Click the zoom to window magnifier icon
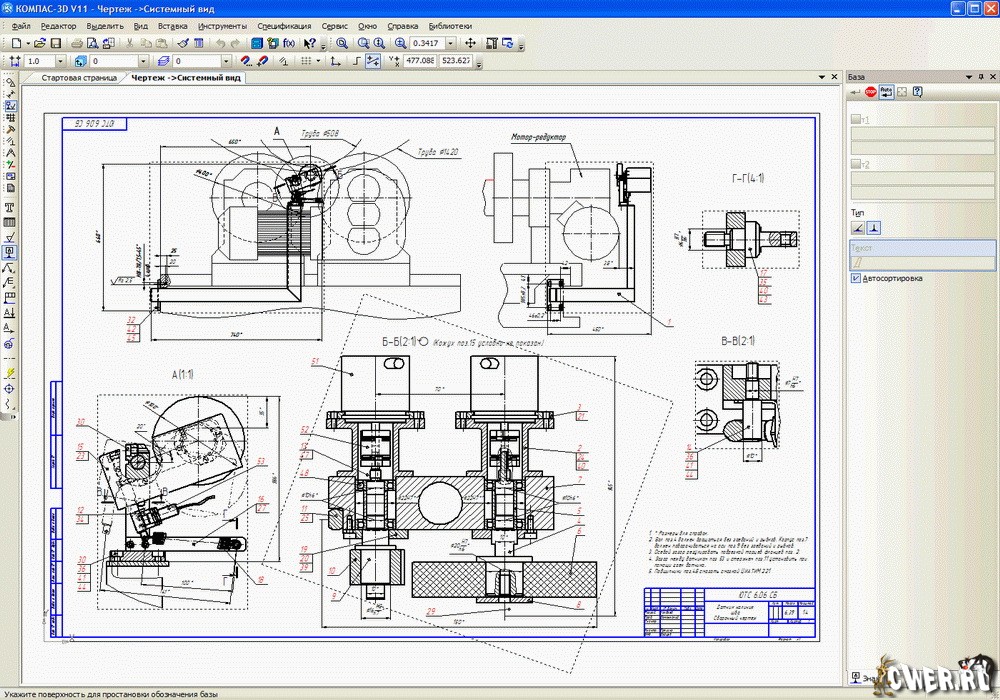1000x700 pixels. point(342,44)
